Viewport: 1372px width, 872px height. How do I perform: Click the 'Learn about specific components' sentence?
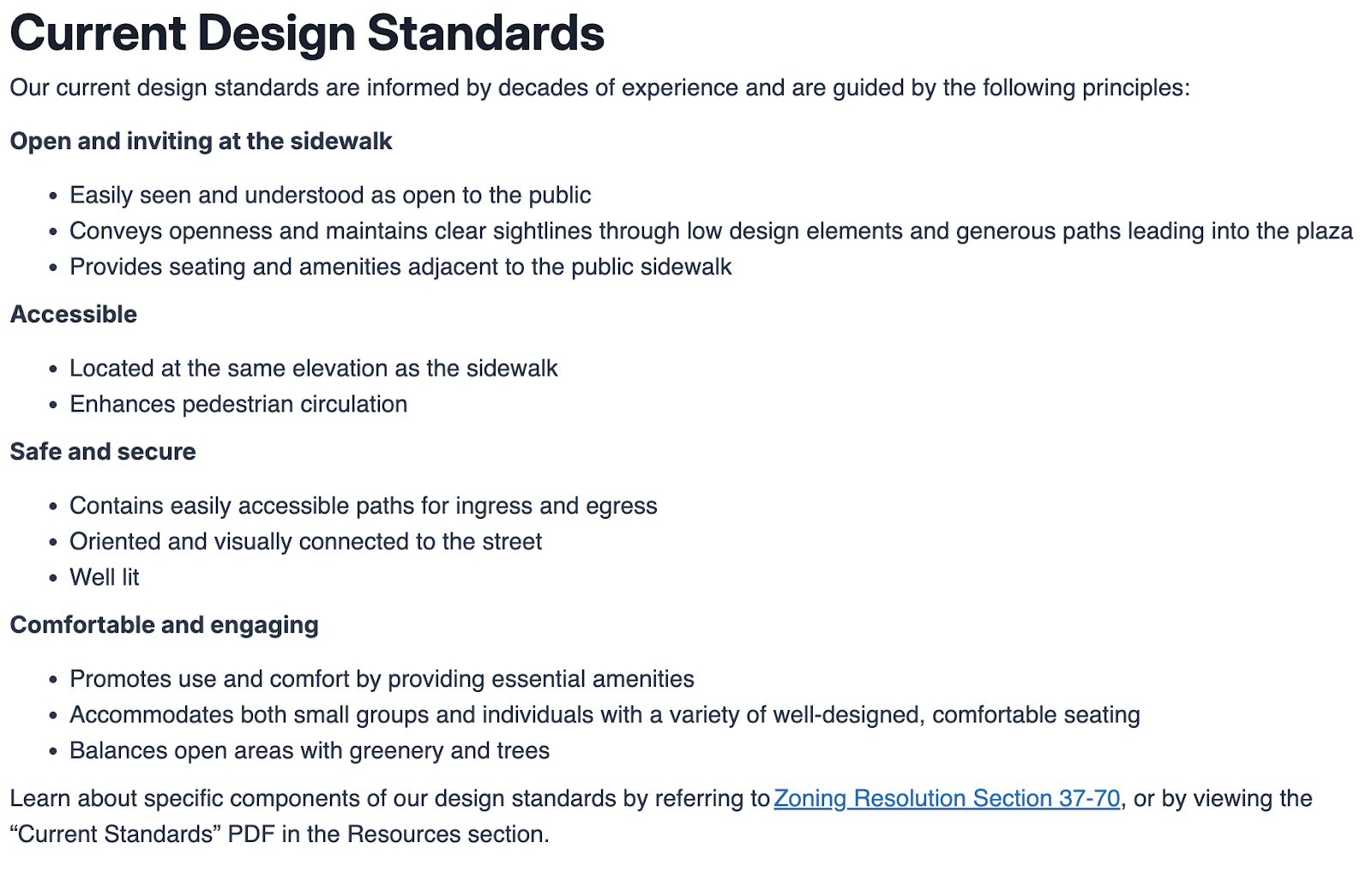pyautogui.click(x=389, y=798)
